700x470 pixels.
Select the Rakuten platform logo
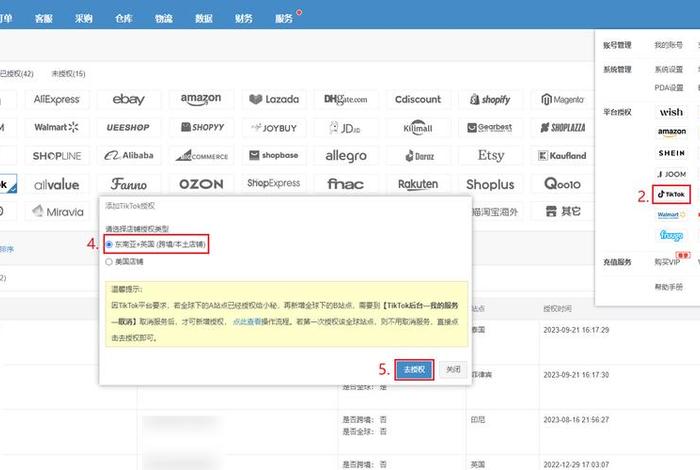(418, 184)
